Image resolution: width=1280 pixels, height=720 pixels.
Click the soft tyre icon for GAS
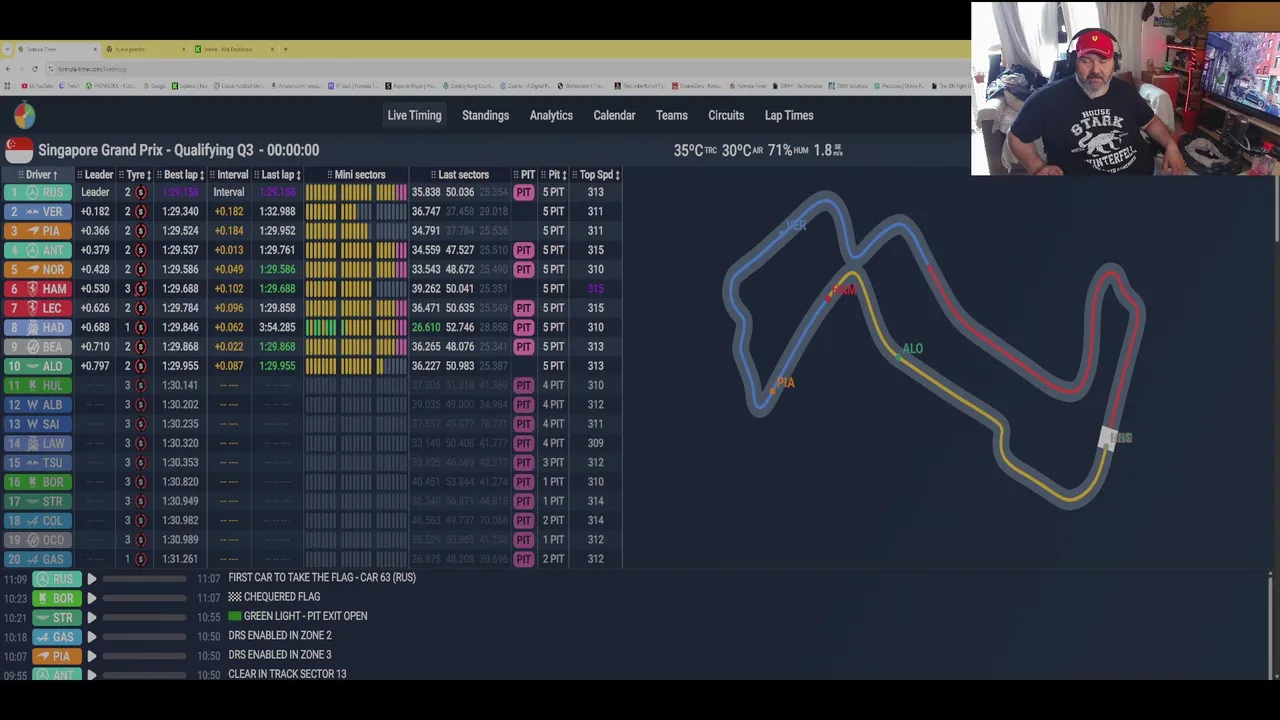pyautogui.click(x=141, y=559)
